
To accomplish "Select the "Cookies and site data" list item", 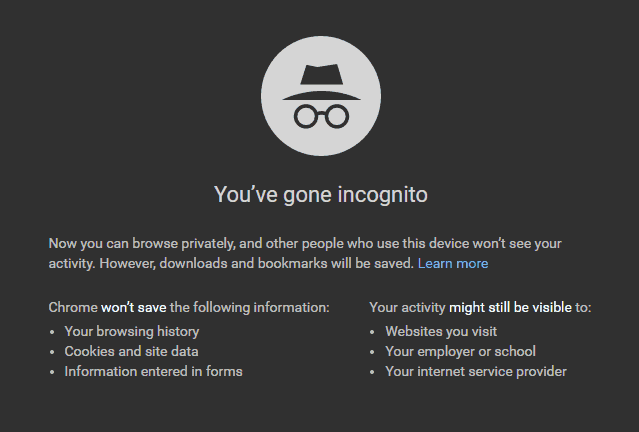I will [x=131, y=351].
